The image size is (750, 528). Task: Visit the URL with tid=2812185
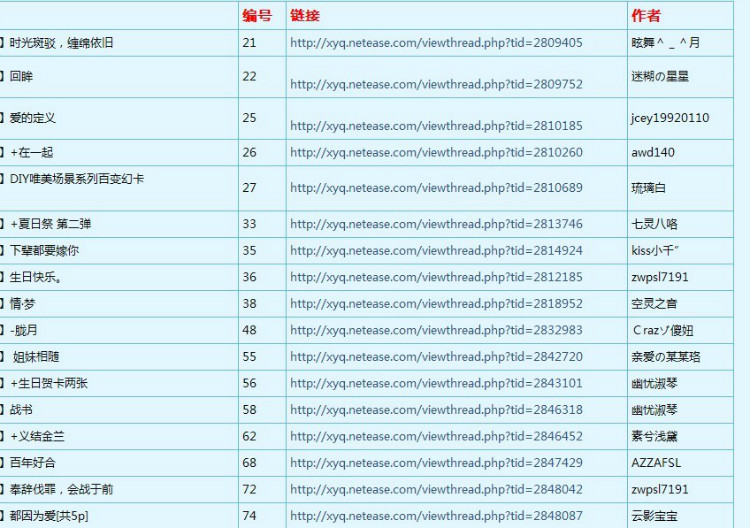click(436, 277)
